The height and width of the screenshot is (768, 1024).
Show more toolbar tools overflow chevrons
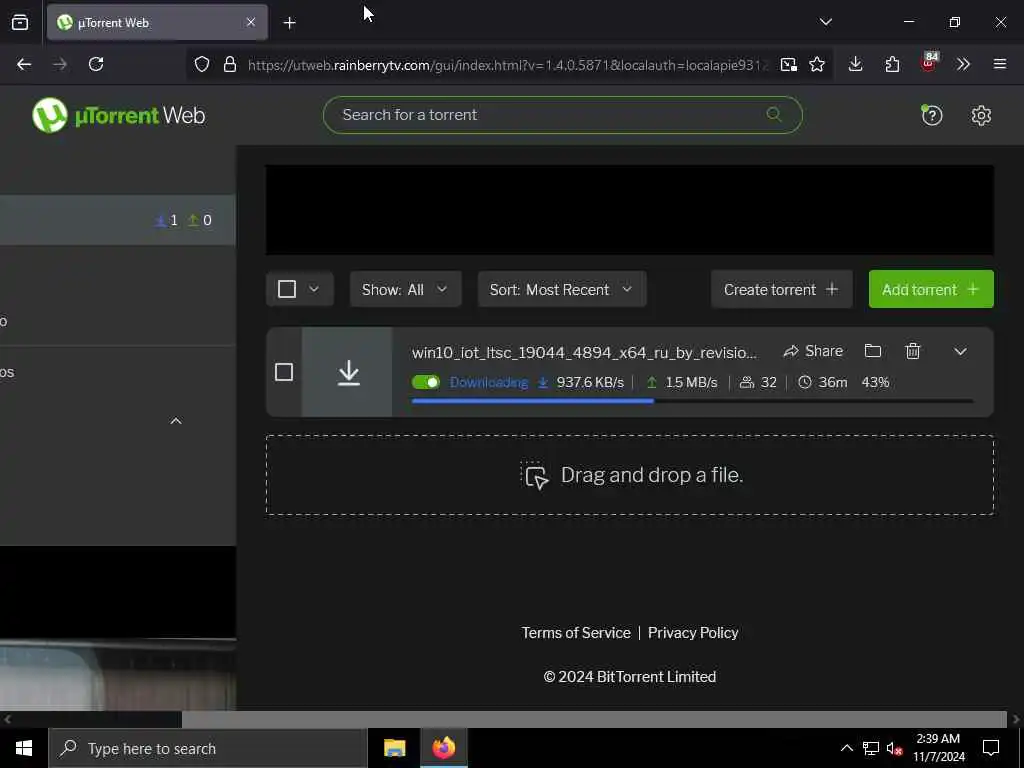[963, 64]
